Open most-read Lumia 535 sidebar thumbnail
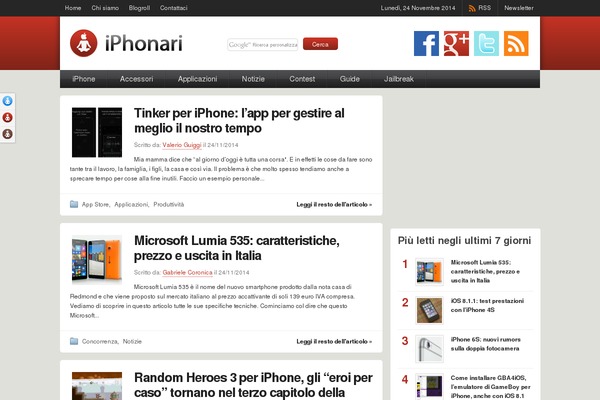The height and width of the screenshot is (400, 600). (x=429, y=272)
